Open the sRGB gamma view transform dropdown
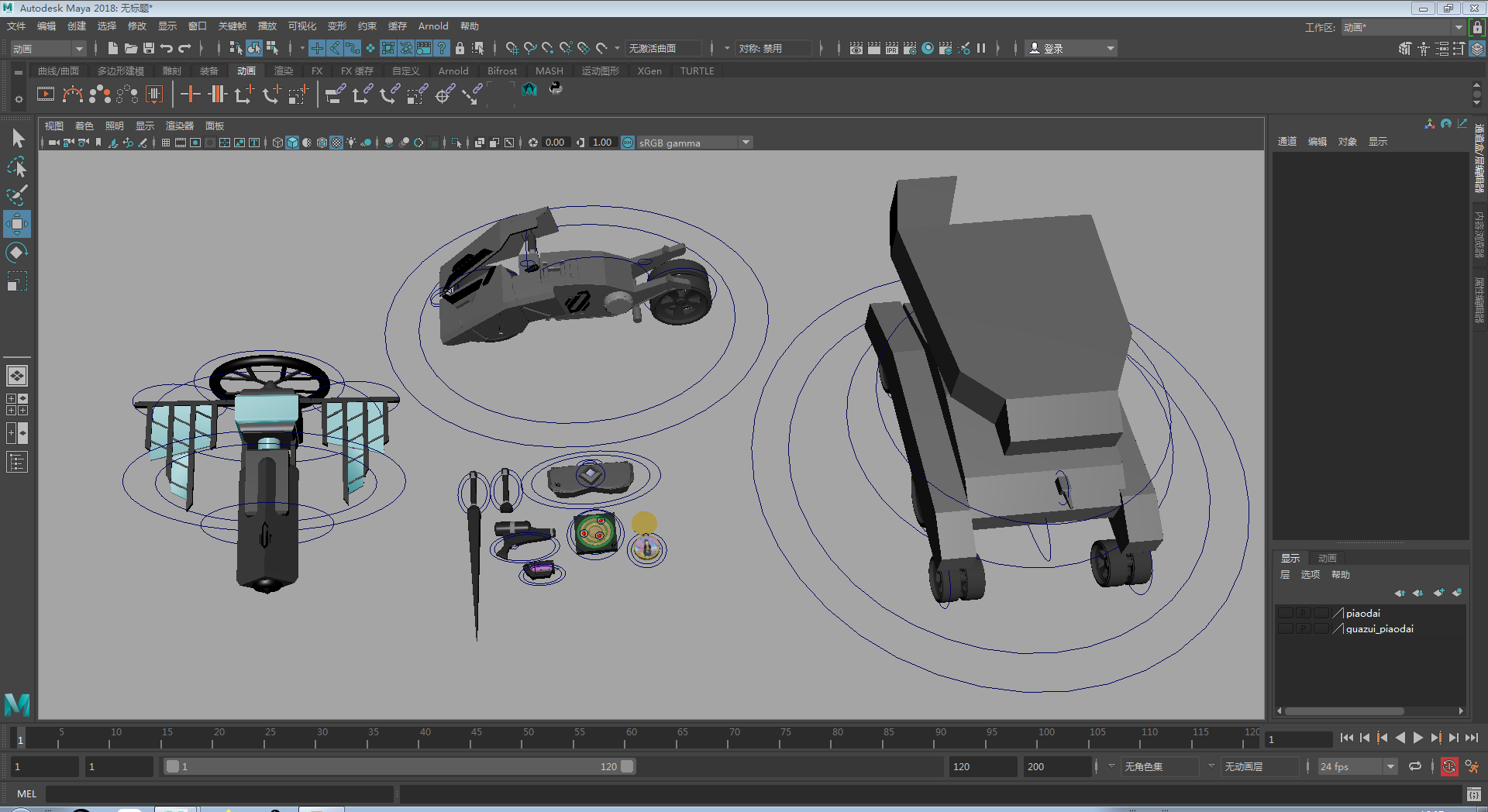The height and width of the screenshot is (812, 1488). [x=694, y=143]
